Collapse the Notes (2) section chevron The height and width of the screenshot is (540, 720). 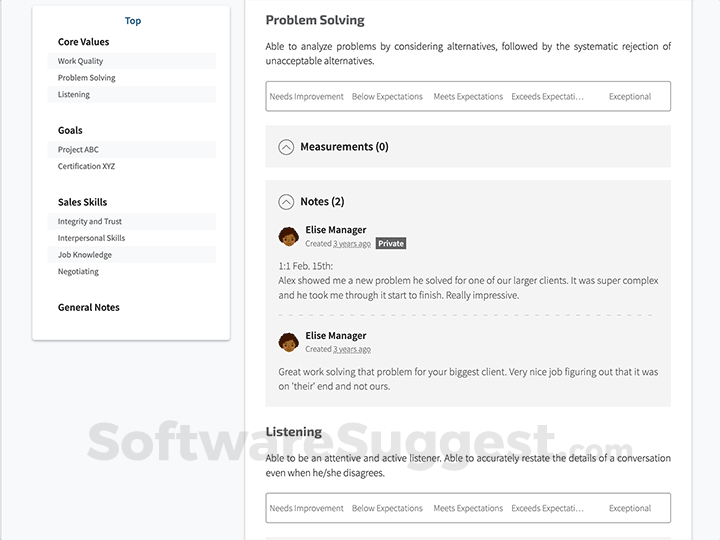286,201
